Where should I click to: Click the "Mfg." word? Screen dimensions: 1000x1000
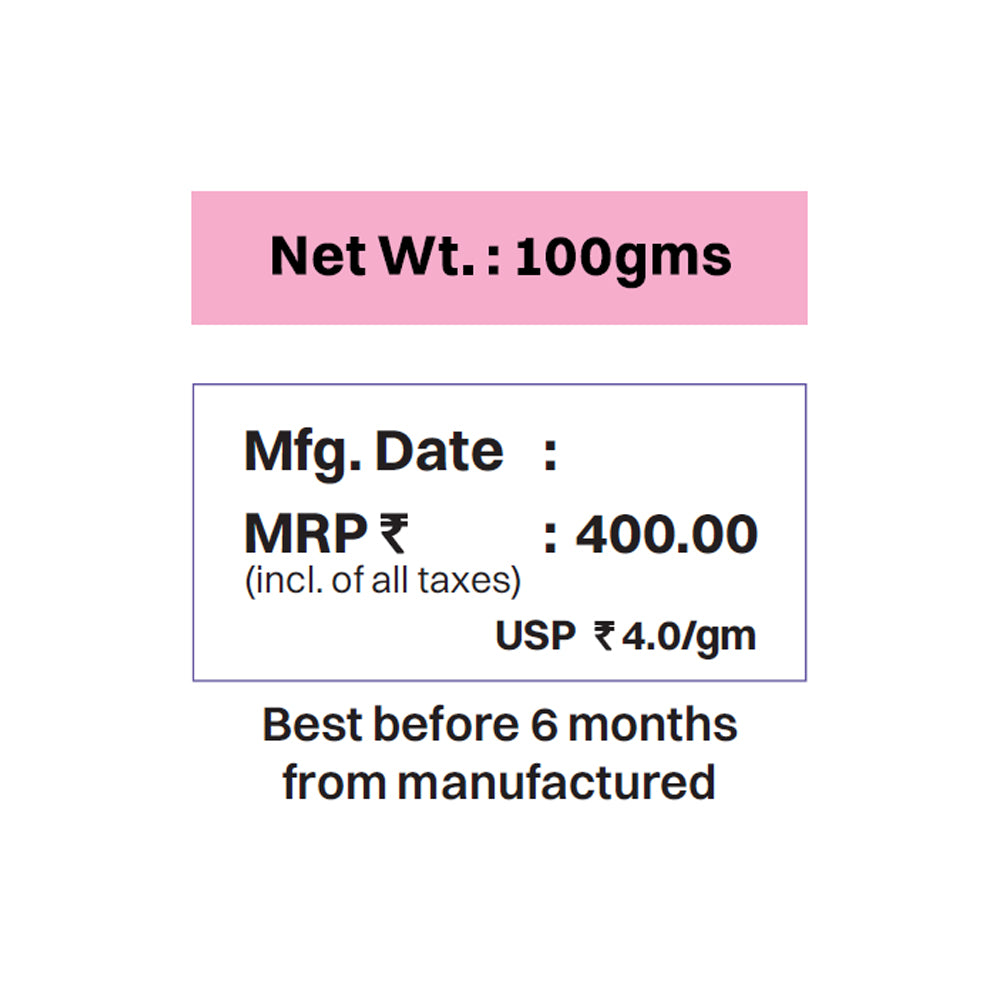(303, 453)
